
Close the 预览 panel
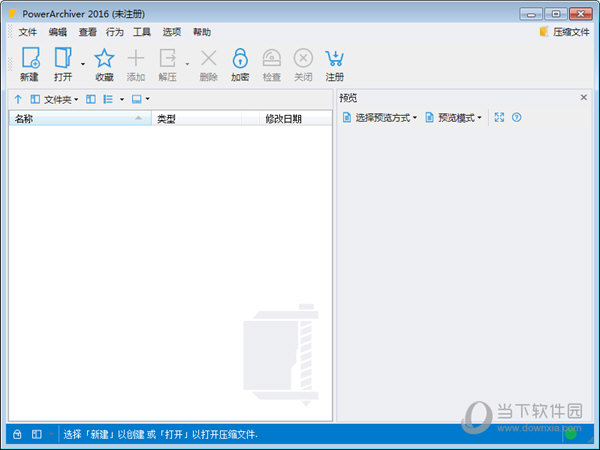click(584, 98)
